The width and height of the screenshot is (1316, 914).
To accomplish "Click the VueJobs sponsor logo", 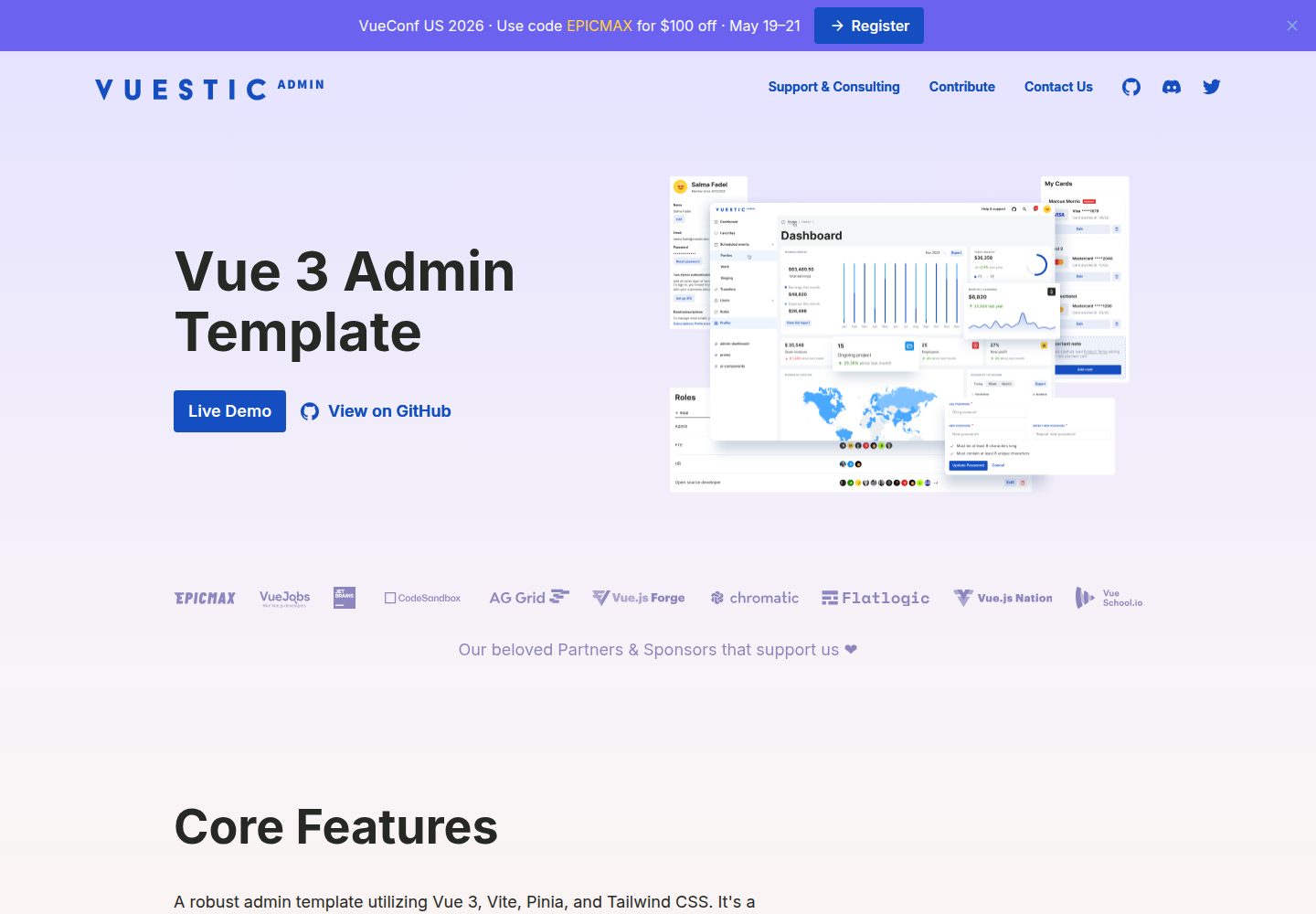I will point(284,599).
